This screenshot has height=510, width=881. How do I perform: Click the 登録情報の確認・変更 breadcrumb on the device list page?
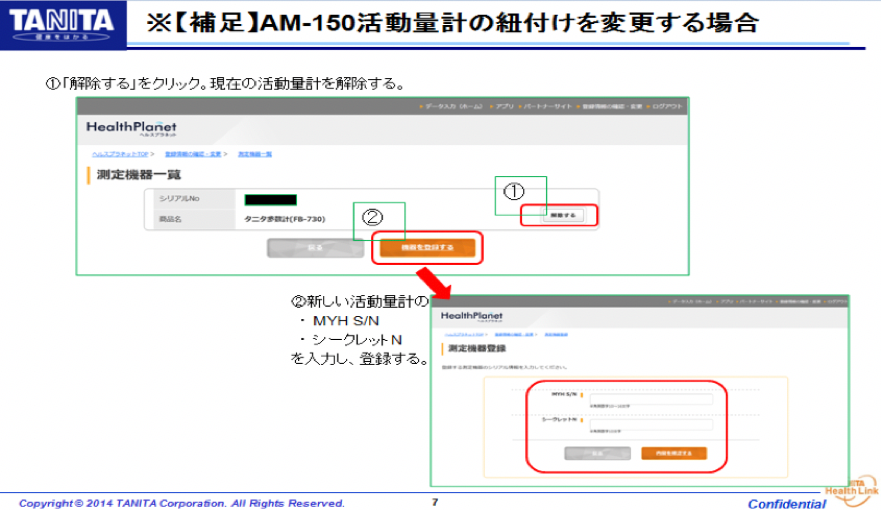190,154
